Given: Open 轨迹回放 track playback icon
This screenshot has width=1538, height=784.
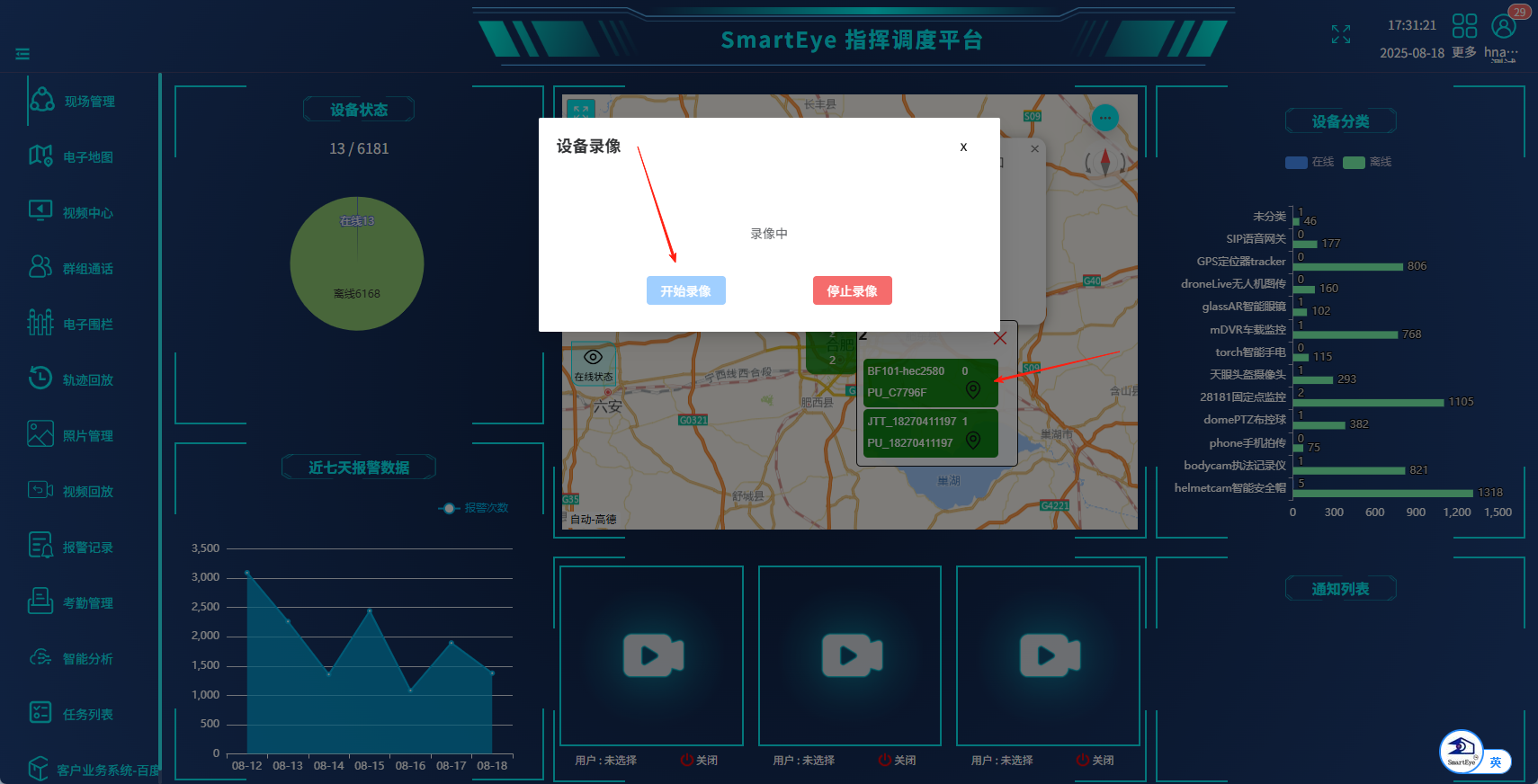Looking at the screenshot, I should click(40, 379).
